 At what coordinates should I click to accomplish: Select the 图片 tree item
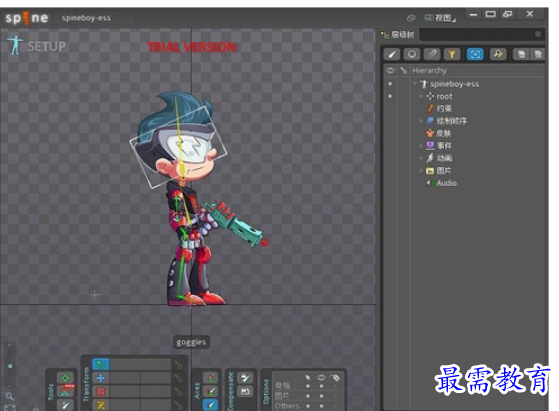(x=439, y=170)
